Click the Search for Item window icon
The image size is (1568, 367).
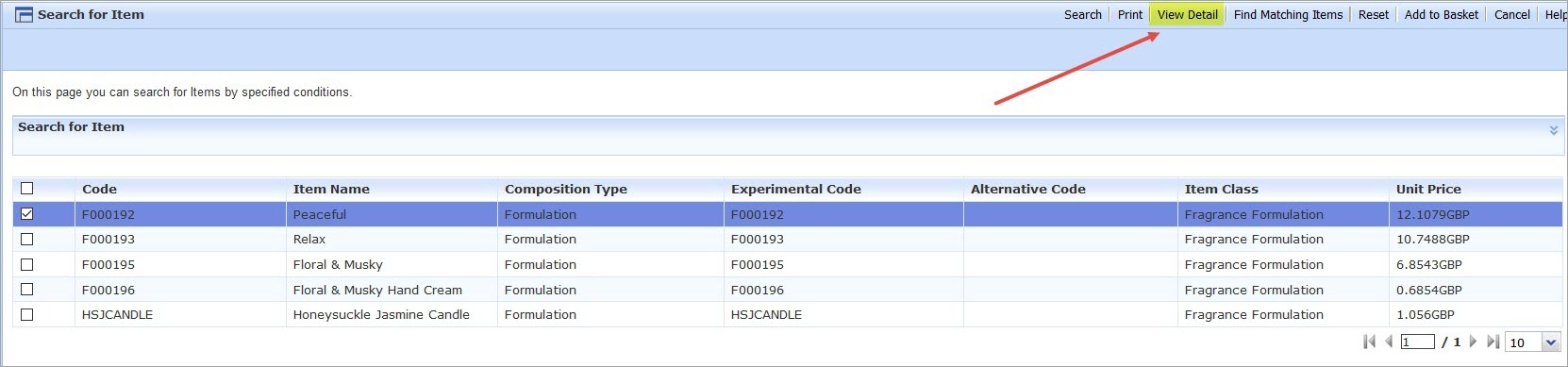(x=25, y=15)
